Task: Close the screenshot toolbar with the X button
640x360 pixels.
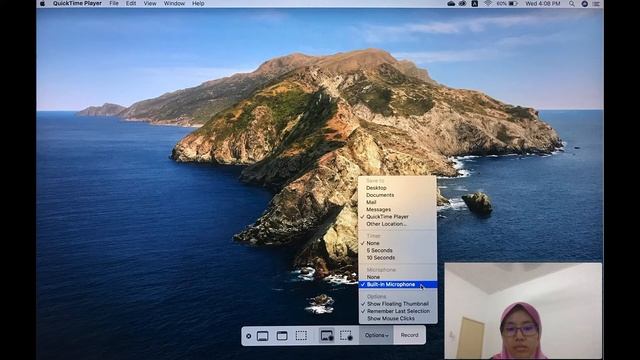Action: click(x=249, y=336)
